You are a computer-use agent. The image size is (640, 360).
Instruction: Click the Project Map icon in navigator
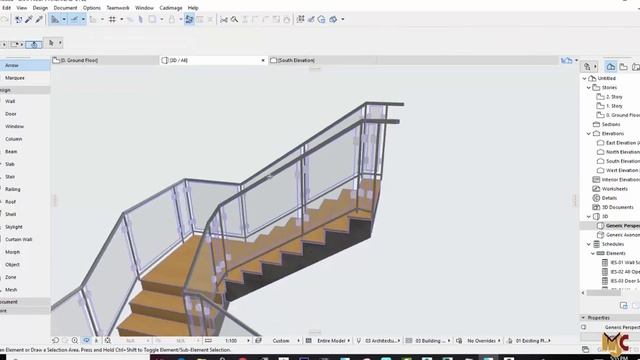[x=610, y=67]
